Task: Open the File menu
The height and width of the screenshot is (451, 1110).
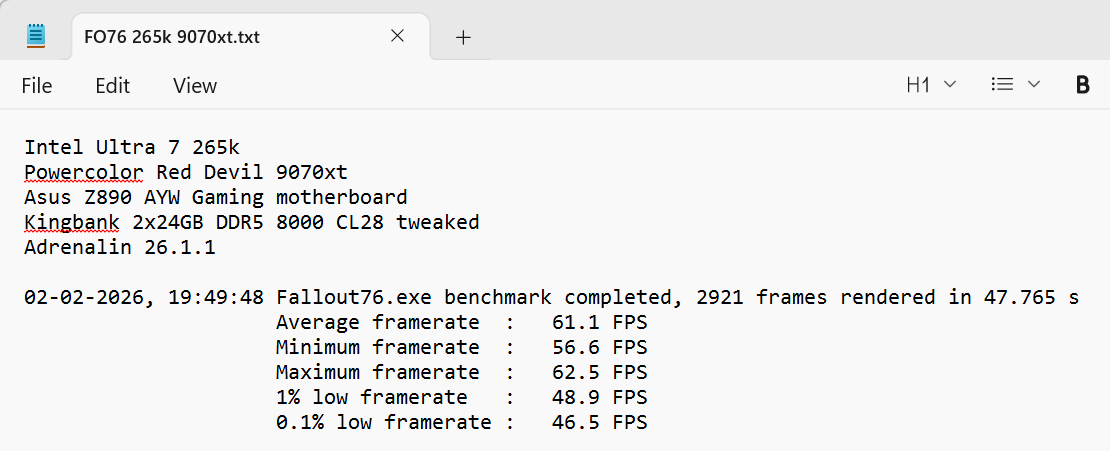Action: tap(37, 86)
